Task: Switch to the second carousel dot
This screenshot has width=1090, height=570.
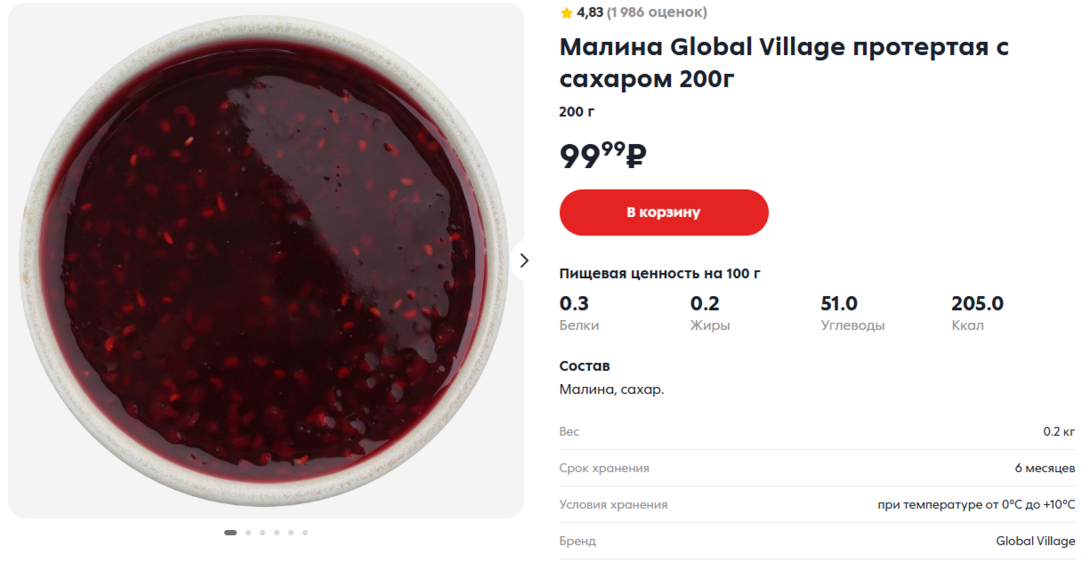Action: pyautogui.click(x=248, y=533)
